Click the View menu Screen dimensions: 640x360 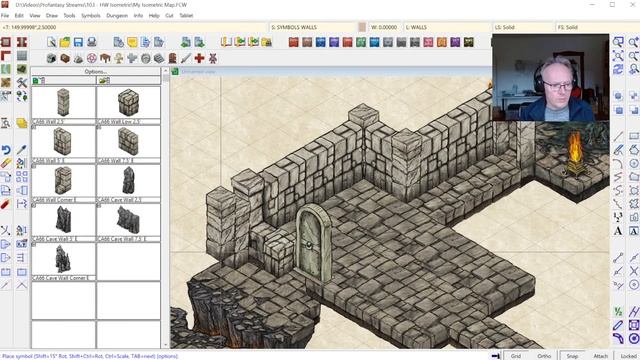pos(35,16)
